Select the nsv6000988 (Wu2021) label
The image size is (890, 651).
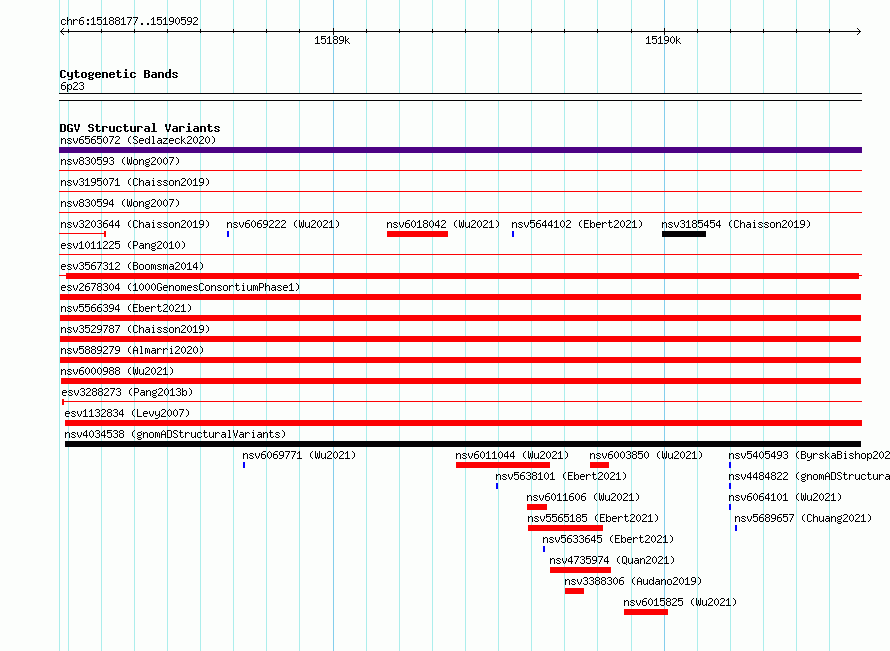click(117, 371)
